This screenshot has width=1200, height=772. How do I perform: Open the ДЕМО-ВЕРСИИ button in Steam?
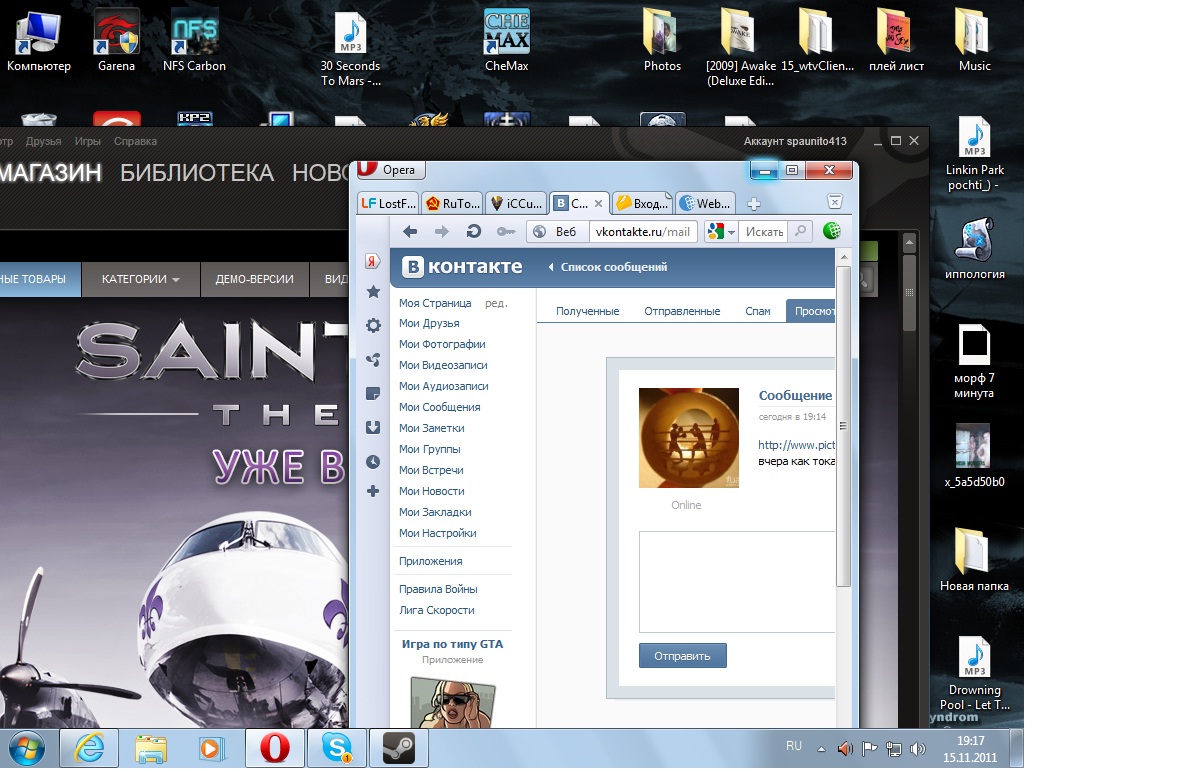(255, 279)
